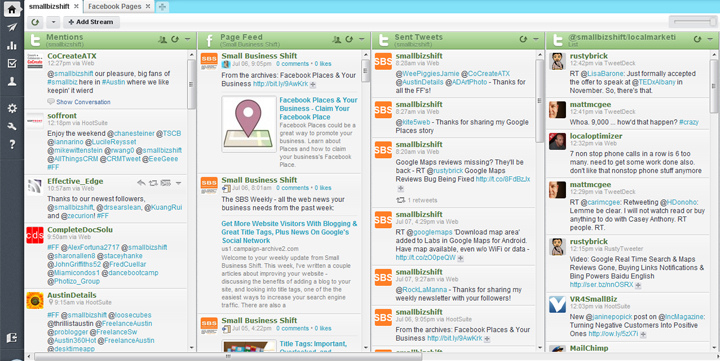Open the Home streams icon in sidebar
The width and height of the screenshot is (720, 361).
[12, 9]
